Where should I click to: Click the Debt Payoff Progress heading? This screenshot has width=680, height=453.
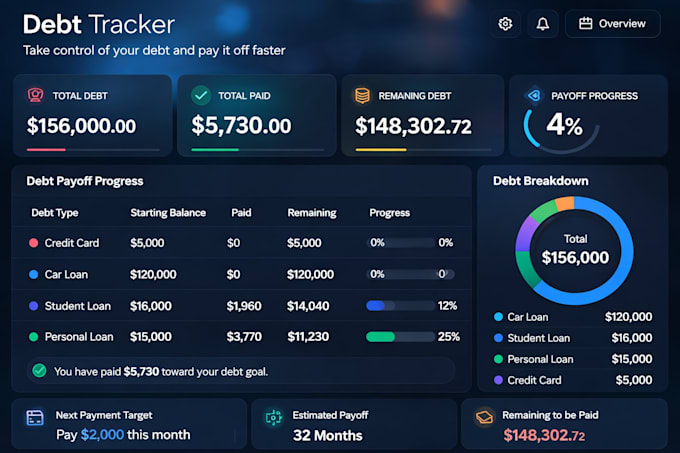coord(85,181)
